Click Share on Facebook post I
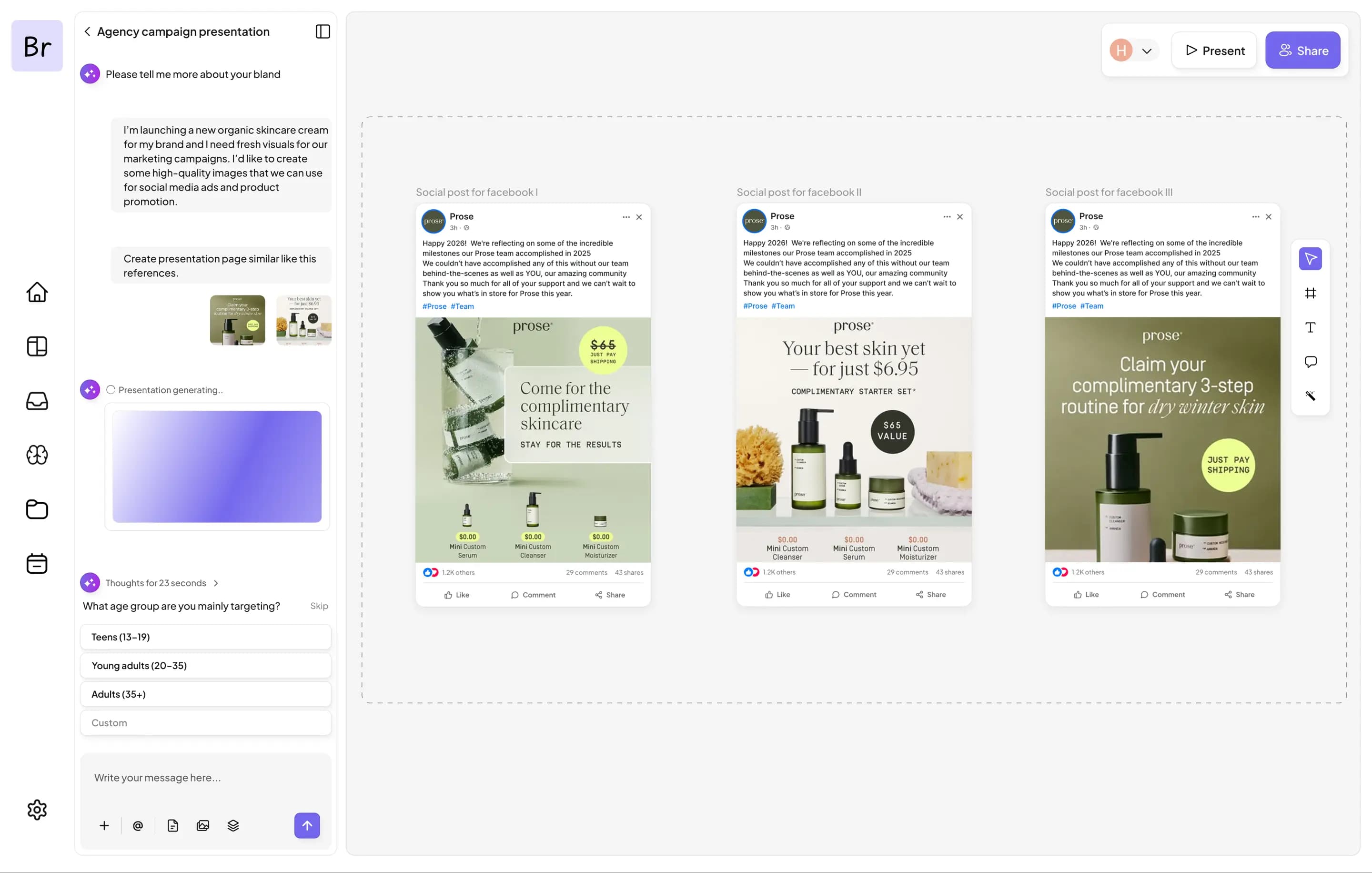The height and width of the screenshot is (873, 1372). [x=610, y=594]
